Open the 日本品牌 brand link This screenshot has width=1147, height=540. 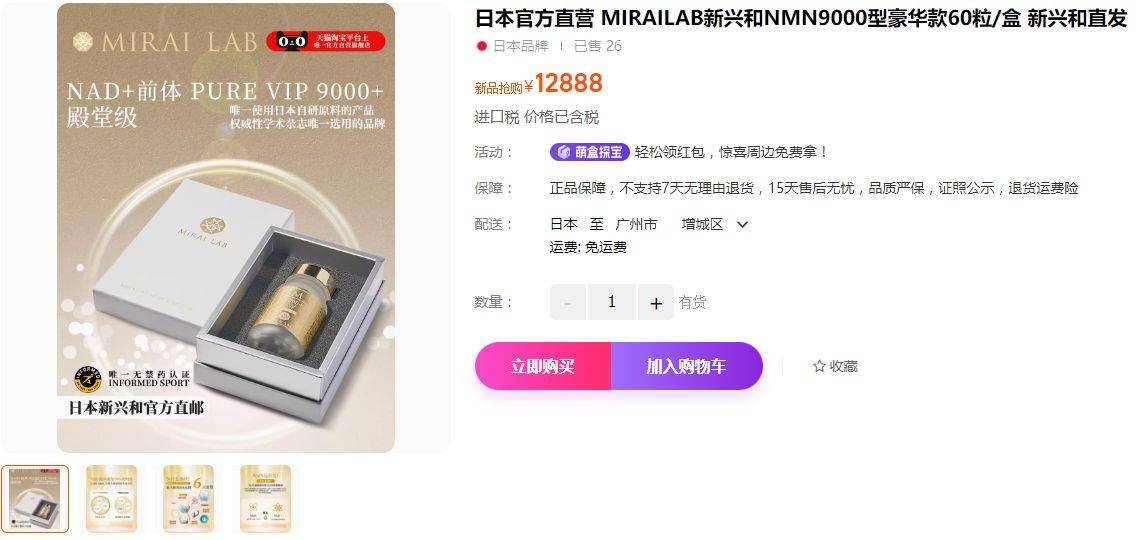pos(520,46)
